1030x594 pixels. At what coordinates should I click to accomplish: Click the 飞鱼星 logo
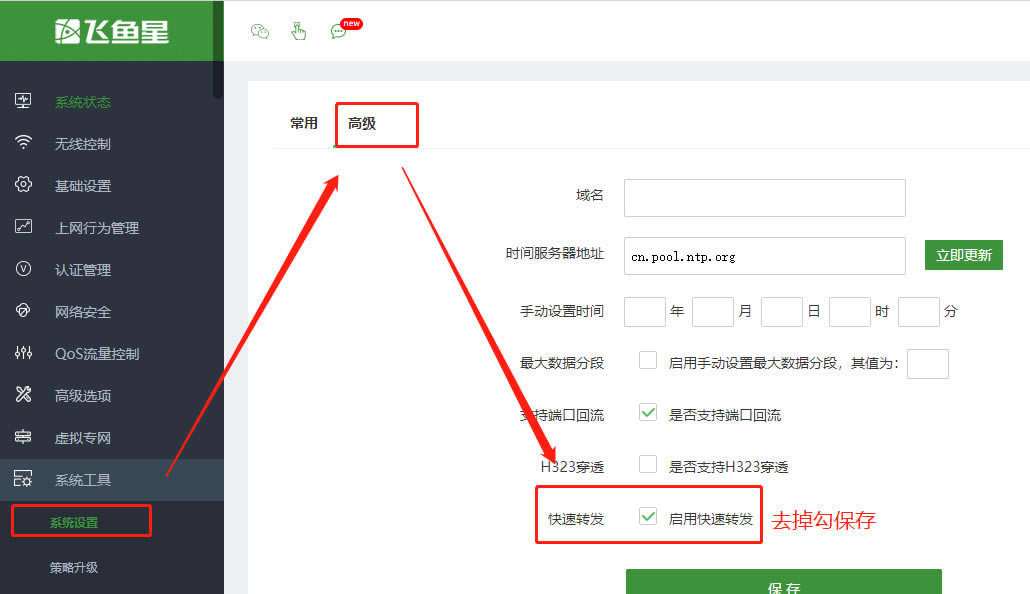[112, 31]
